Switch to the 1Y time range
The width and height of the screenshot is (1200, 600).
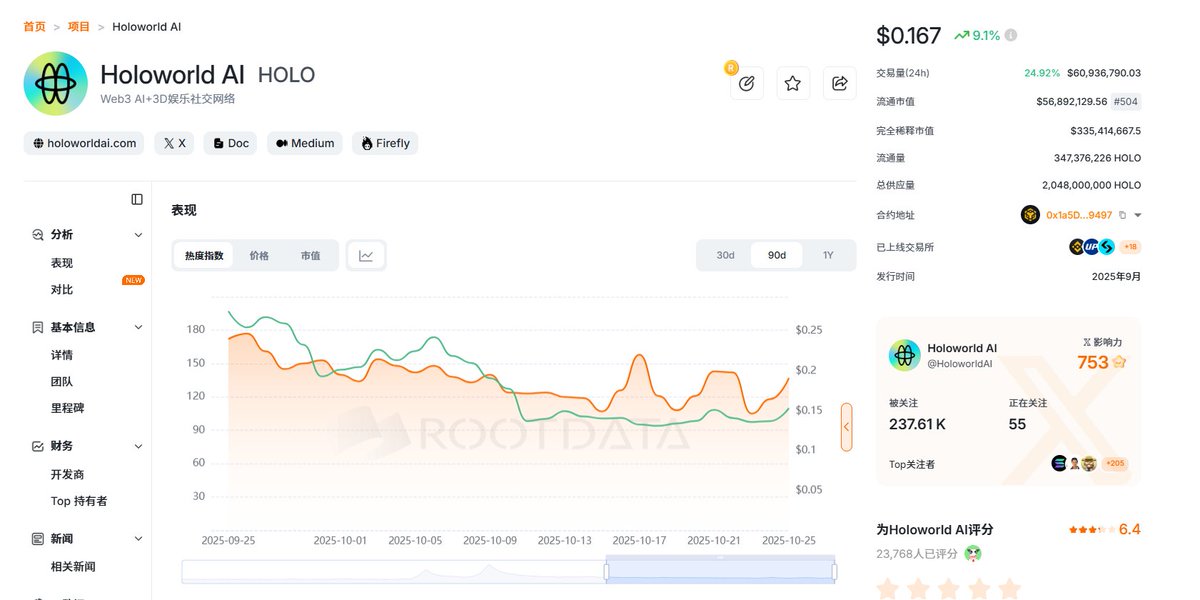(x=827, y=255)
